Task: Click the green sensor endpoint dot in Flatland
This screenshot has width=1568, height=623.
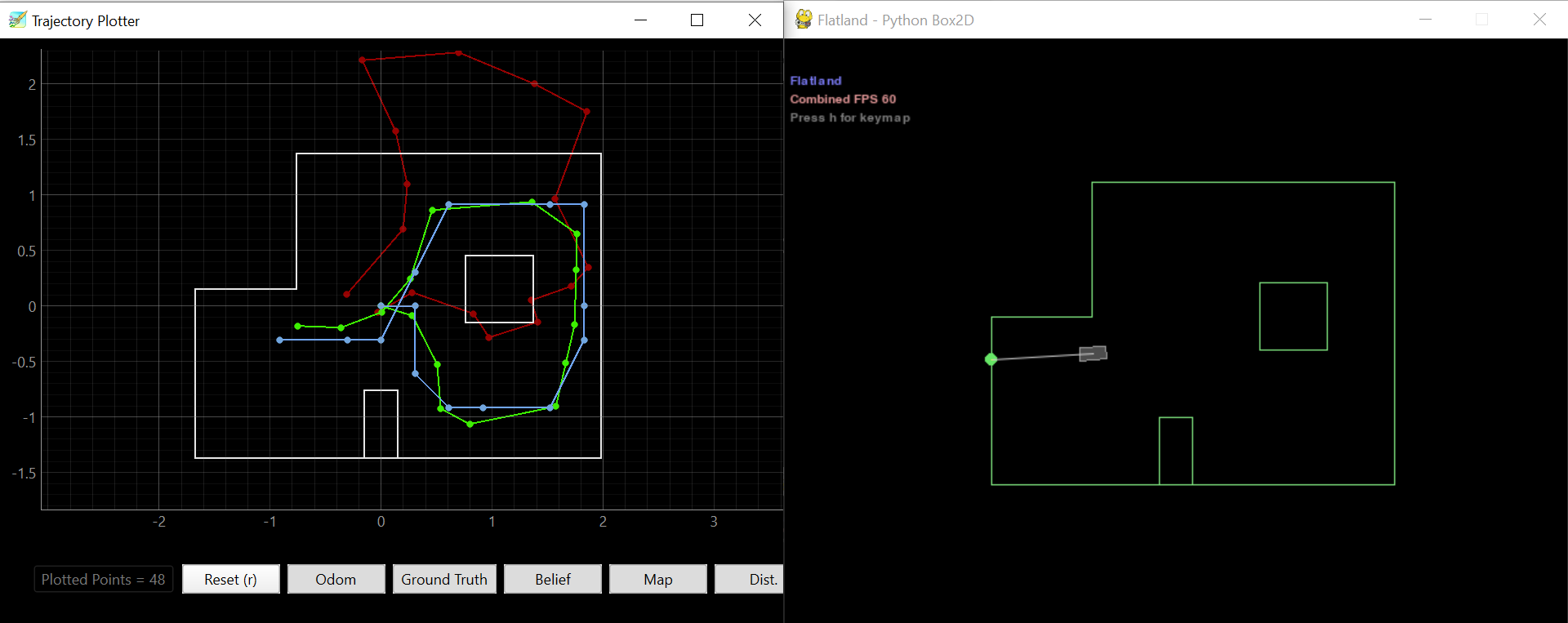Action: (991, 359)
